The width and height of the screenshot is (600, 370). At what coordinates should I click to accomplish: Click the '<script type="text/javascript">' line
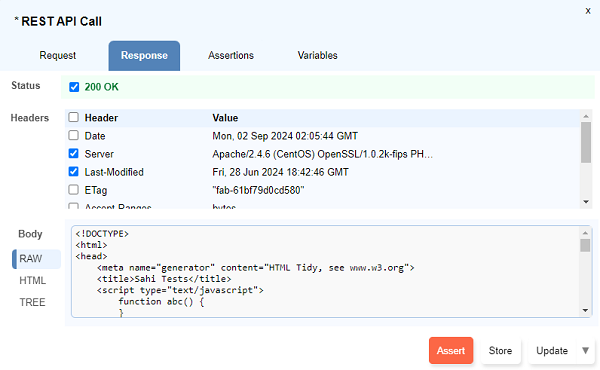180,290
